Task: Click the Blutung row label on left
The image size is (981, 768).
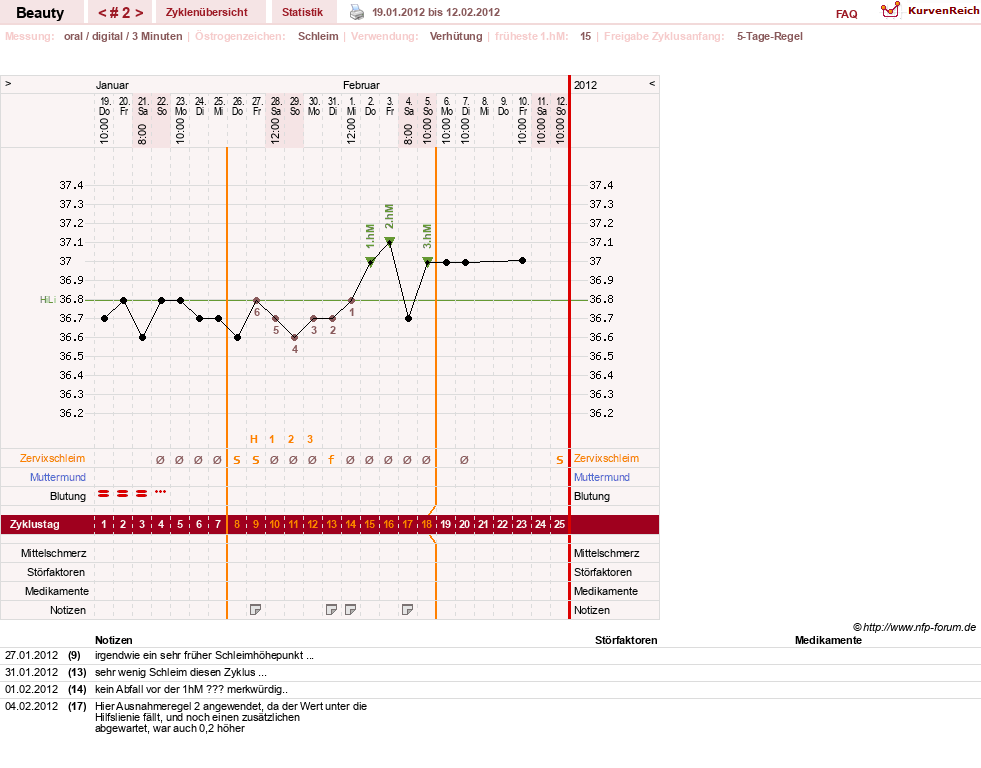Action: [x=68, y=496]
